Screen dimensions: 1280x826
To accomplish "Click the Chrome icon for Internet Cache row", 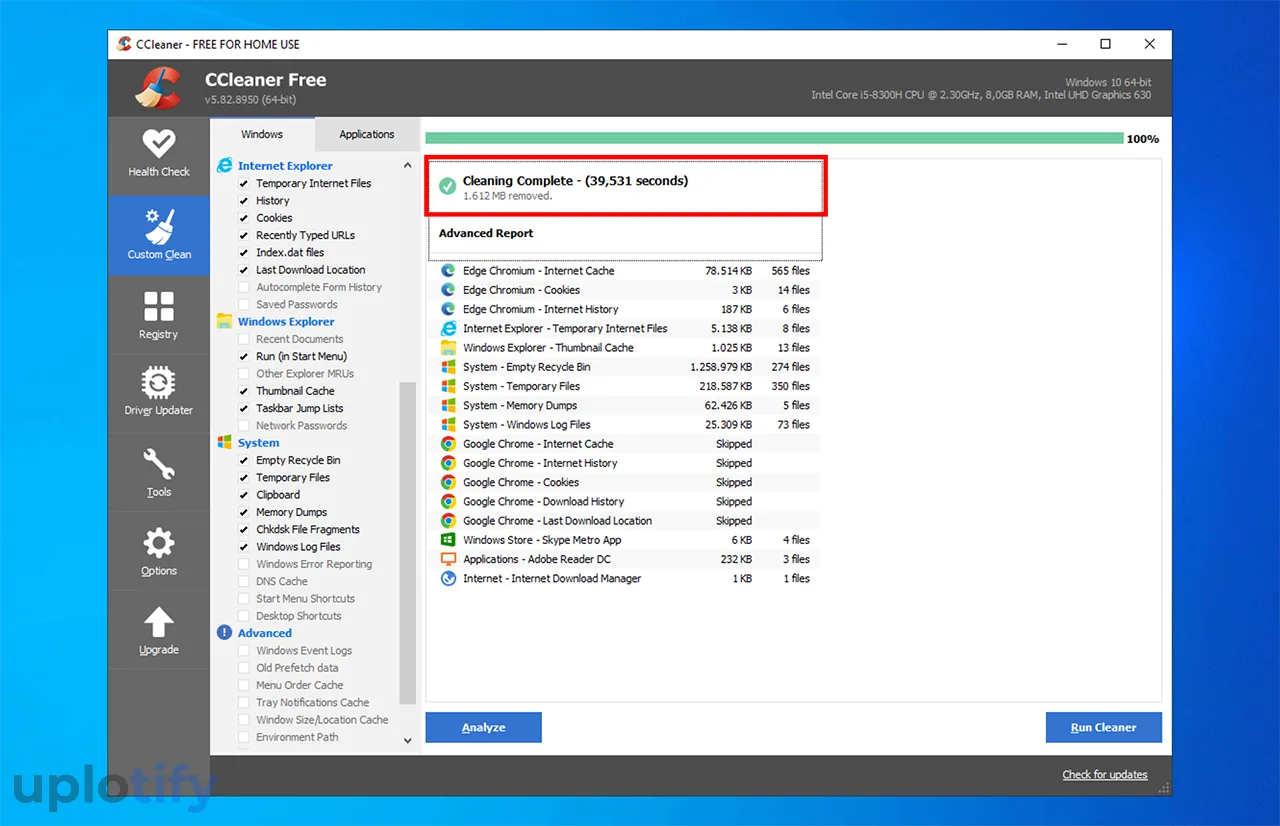I will [448, 444].
